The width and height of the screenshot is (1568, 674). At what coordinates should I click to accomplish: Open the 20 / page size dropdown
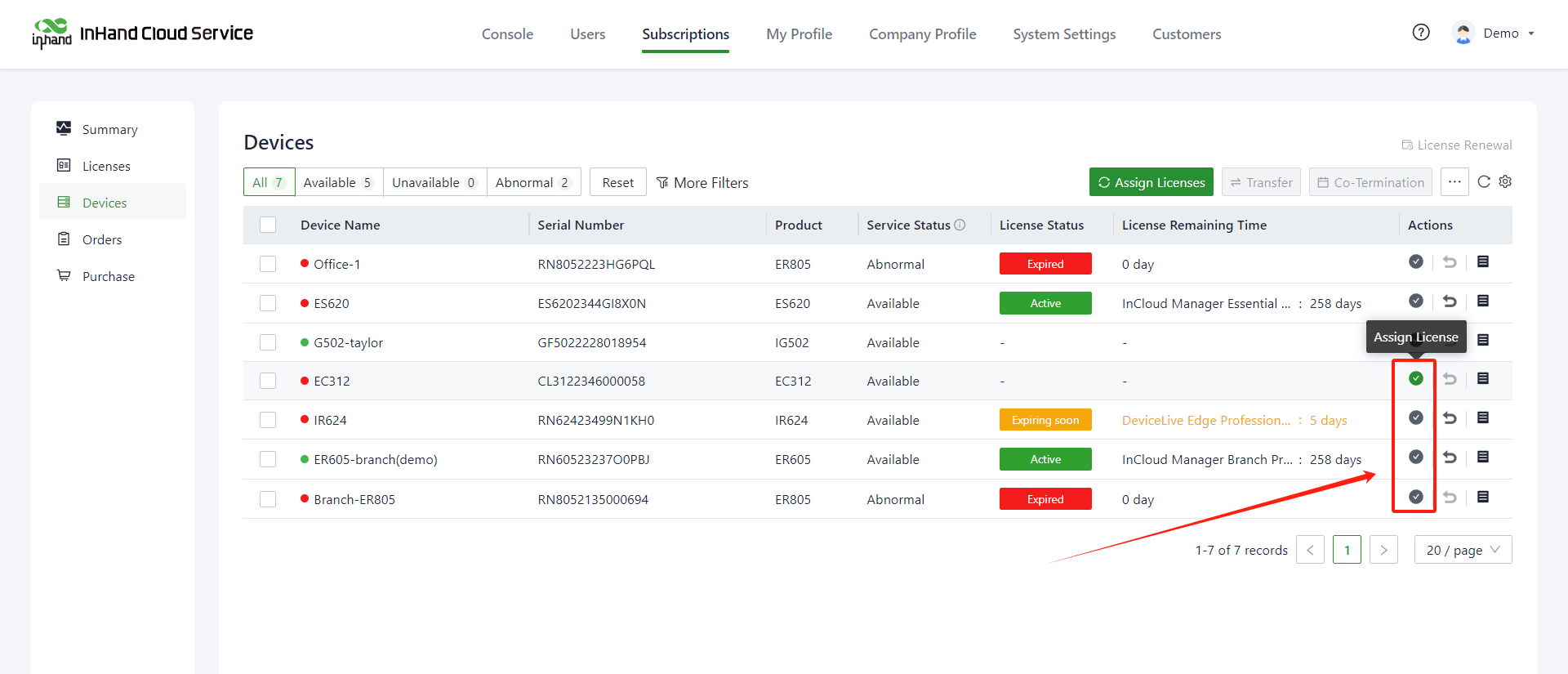(1463, 550)
